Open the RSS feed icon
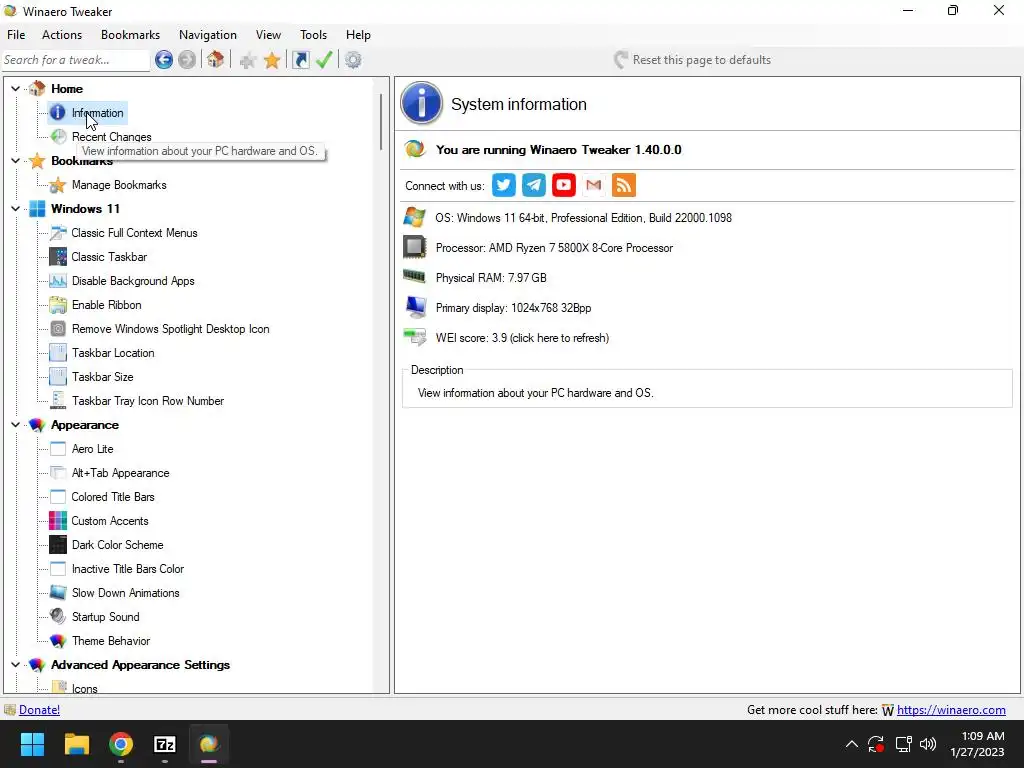The image size is (1024, 768). tap(624, 185)
